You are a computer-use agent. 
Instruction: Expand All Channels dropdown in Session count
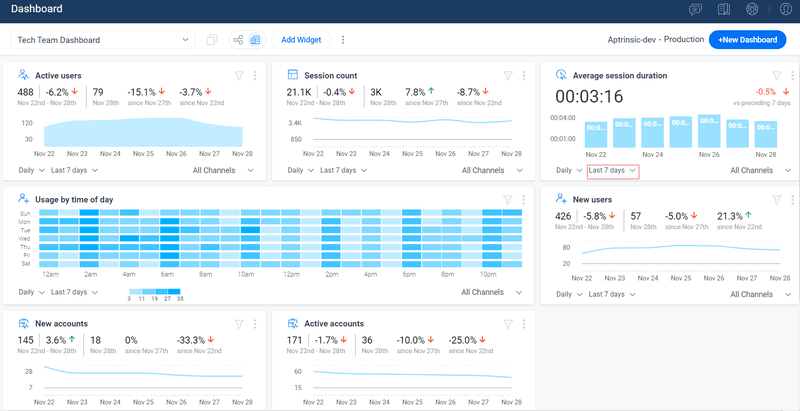(490, 170)
